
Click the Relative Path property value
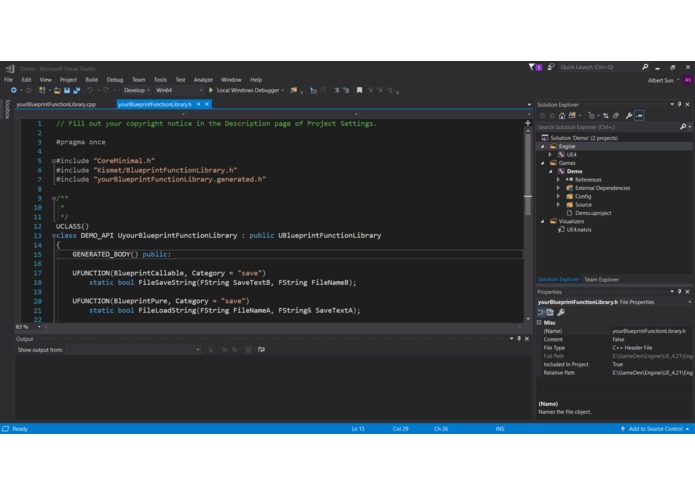click(x=652, y=373)
